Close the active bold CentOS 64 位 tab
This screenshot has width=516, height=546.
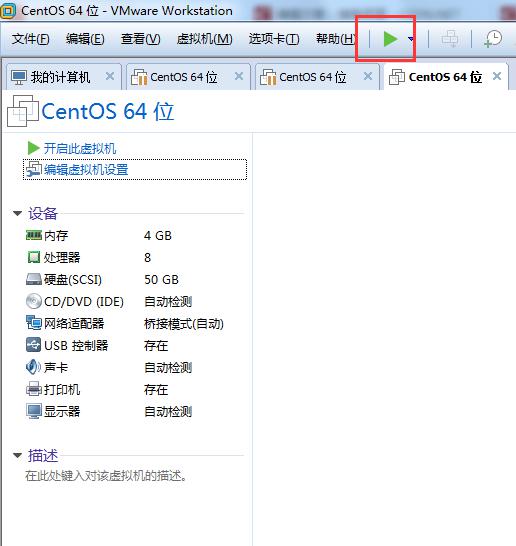click(497, 76)
